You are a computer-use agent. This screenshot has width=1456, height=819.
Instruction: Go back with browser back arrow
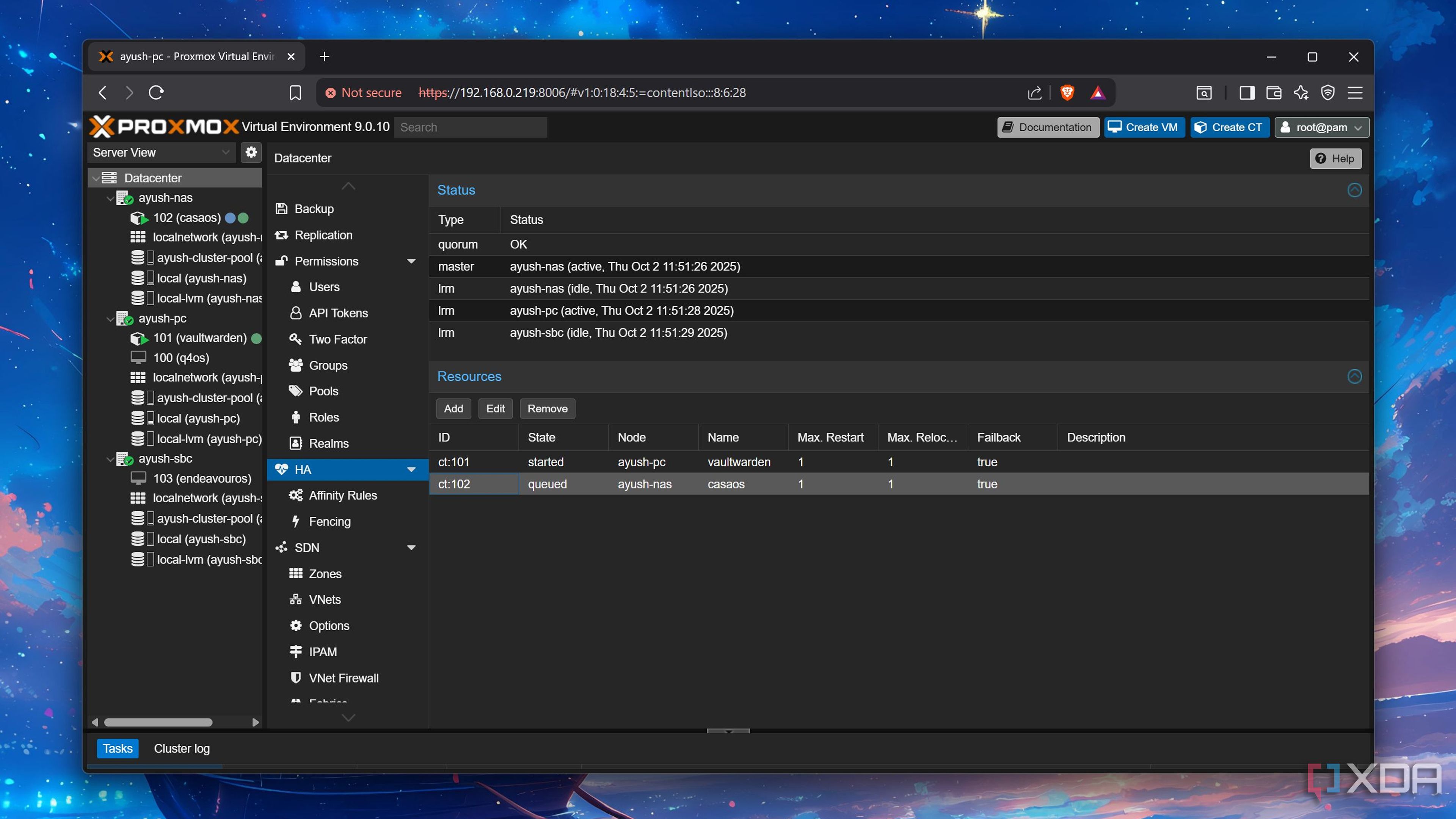103,93
